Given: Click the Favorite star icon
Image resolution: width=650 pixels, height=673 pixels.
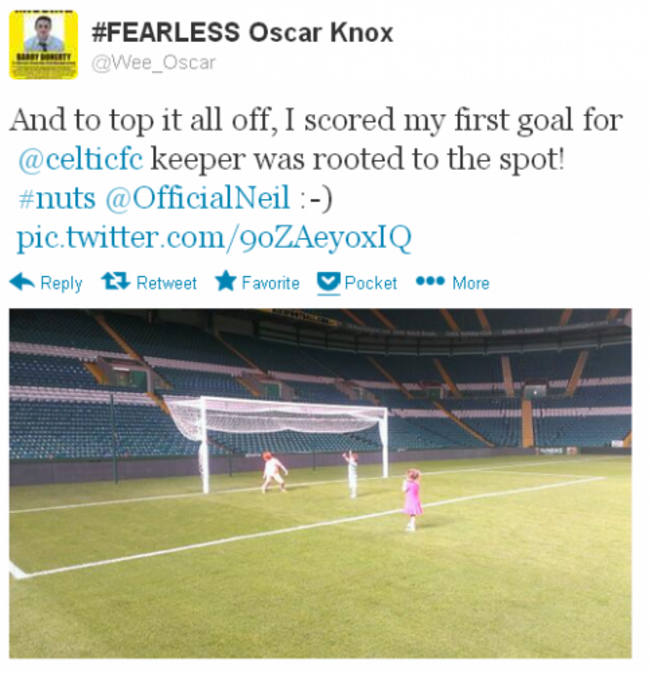Looking at the screenshot, I should [x=226, y=281].
